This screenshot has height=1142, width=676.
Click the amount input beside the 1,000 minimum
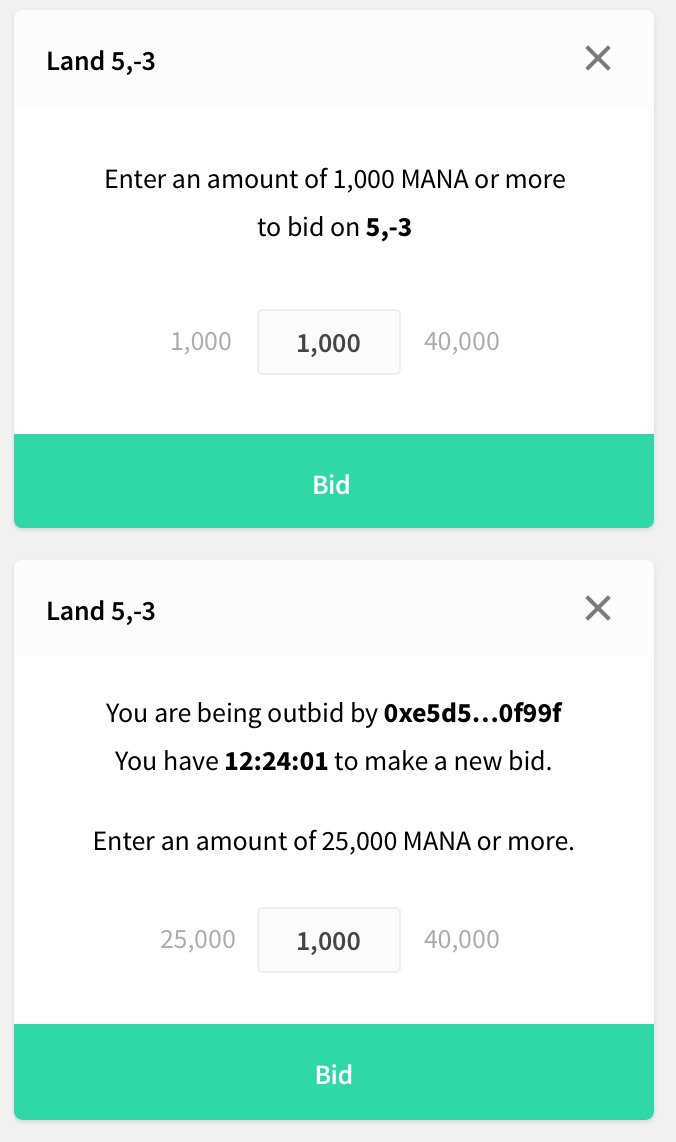click(329, 342)
